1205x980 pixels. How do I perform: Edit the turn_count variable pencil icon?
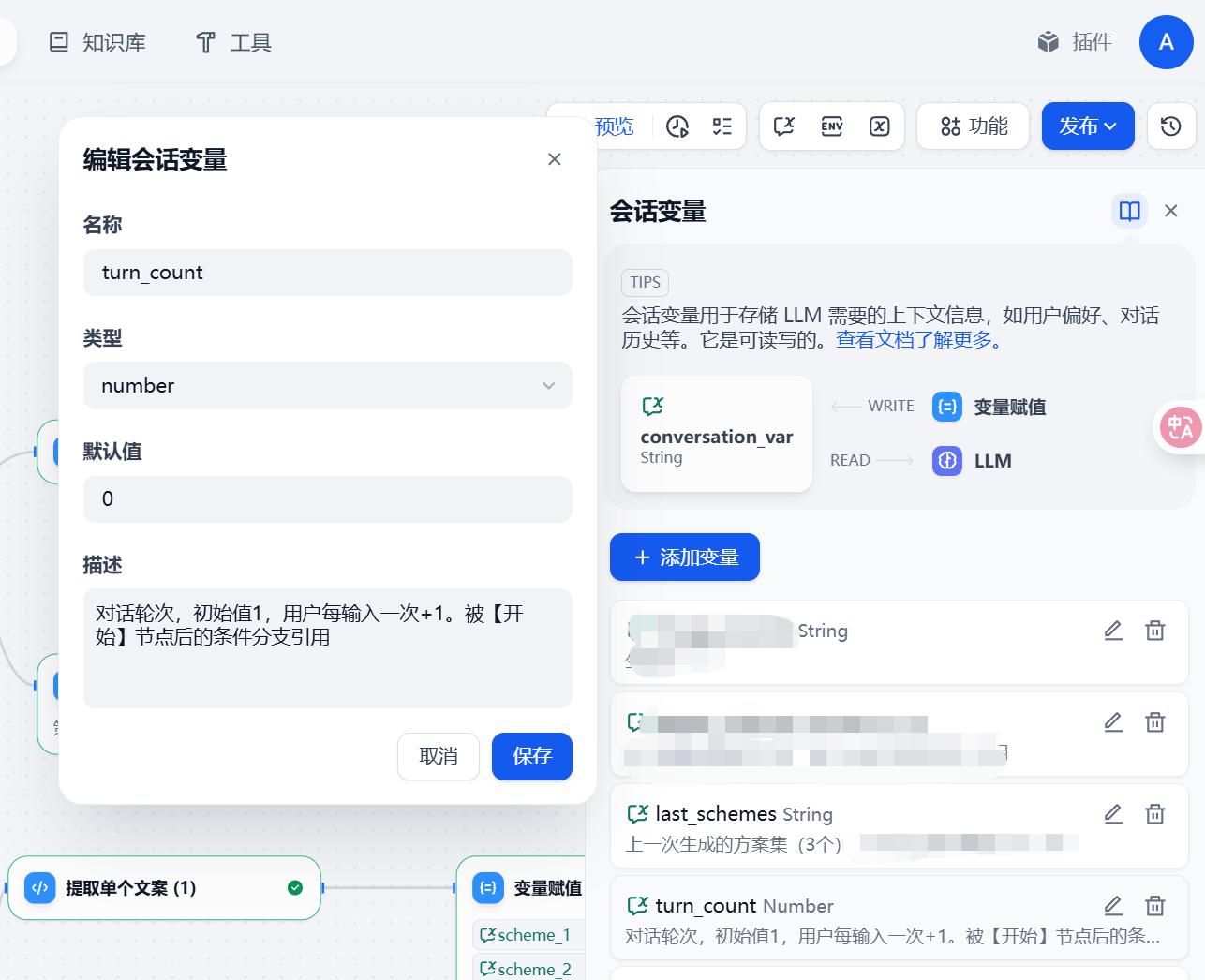pos(1112,905)
